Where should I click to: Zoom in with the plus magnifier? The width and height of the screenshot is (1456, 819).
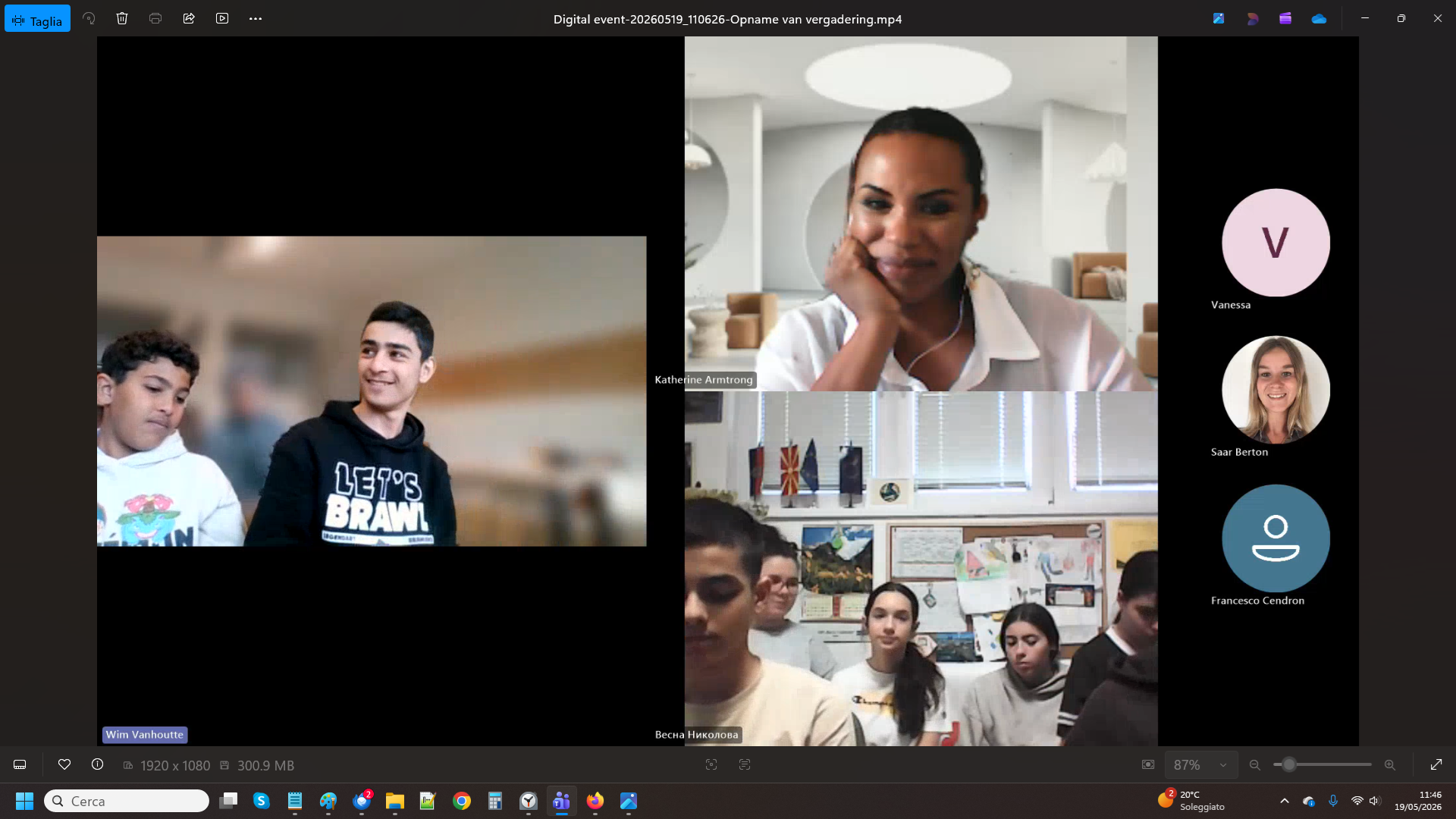(x=1390, y=765)
